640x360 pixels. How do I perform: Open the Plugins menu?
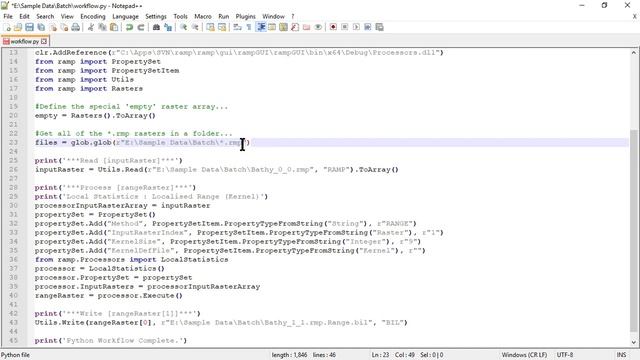(x=245, y=16)
